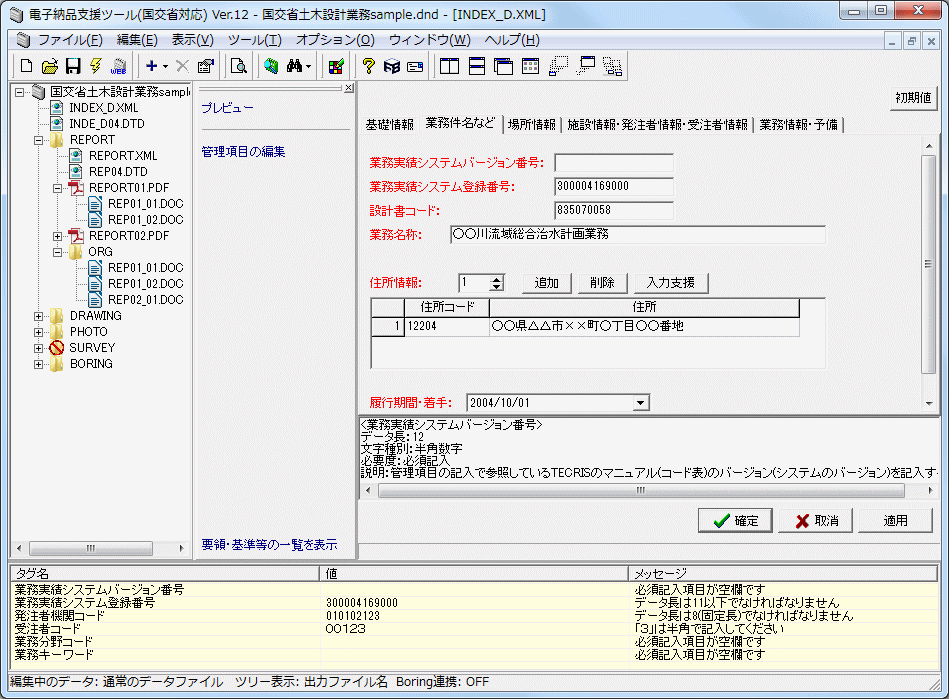The image size is (949, 699).
Task: Collapse the REPORT folder node
Action: point(38,140)
